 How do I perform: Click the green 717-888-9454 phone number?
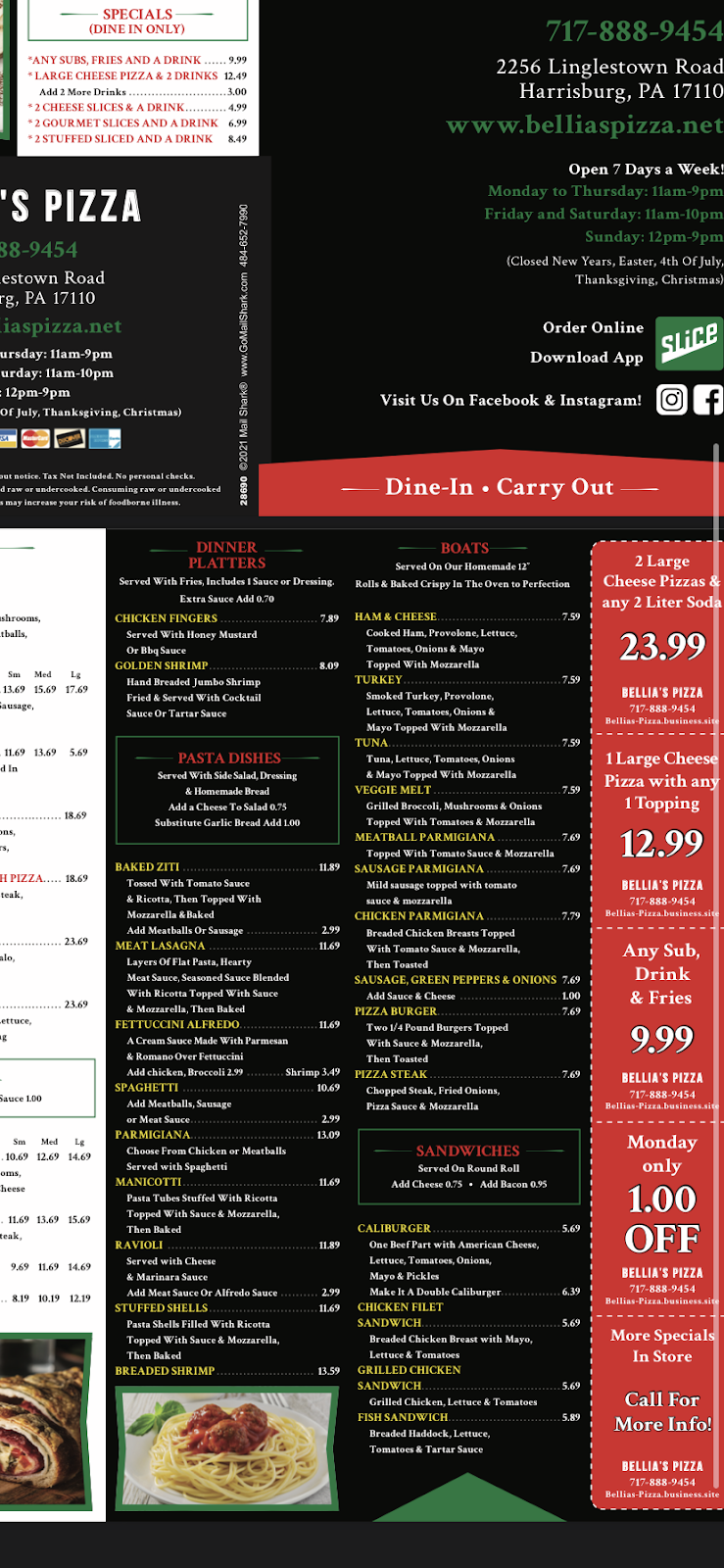(634, 31)
